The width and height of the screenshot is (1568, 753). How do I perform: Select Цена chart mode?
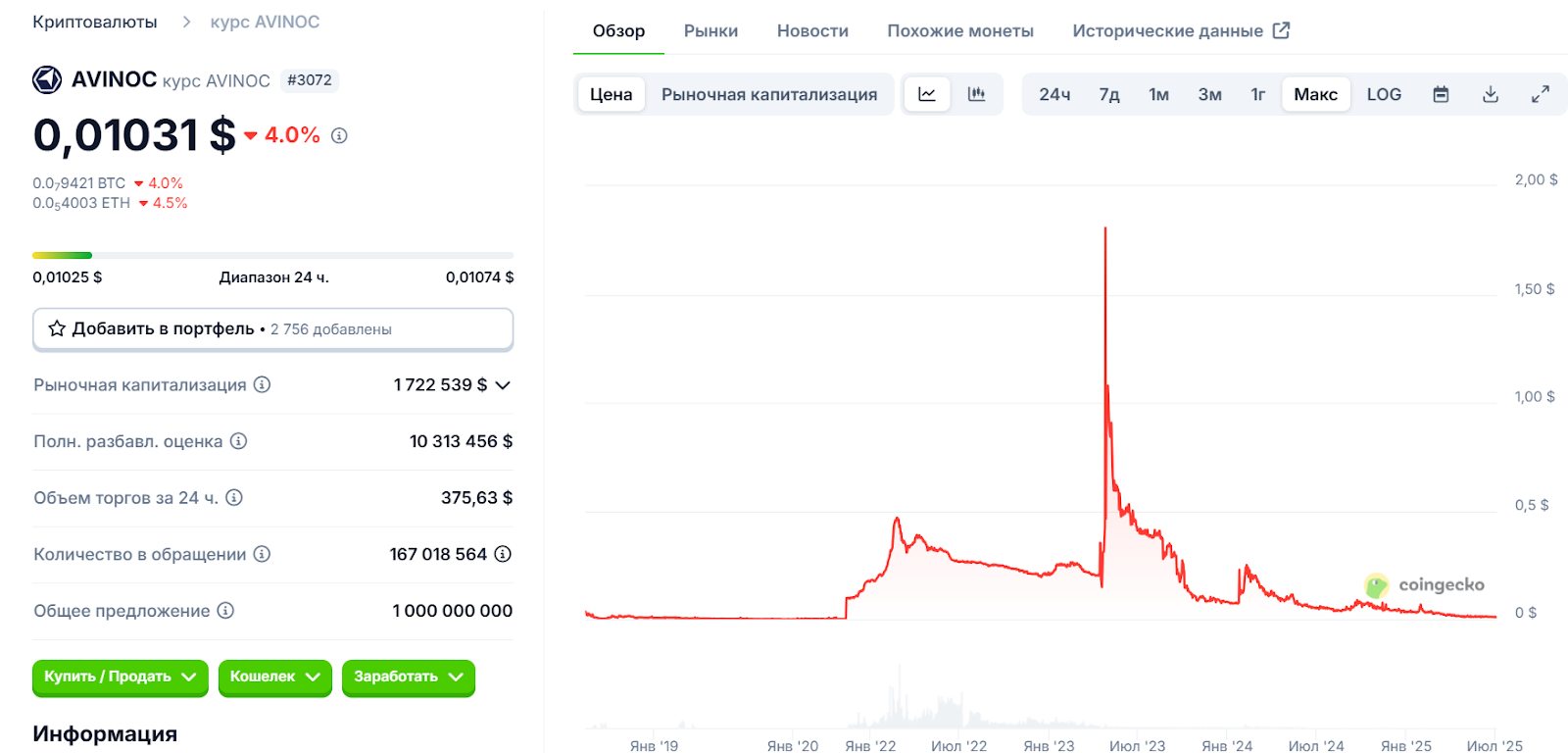point(612,94)
